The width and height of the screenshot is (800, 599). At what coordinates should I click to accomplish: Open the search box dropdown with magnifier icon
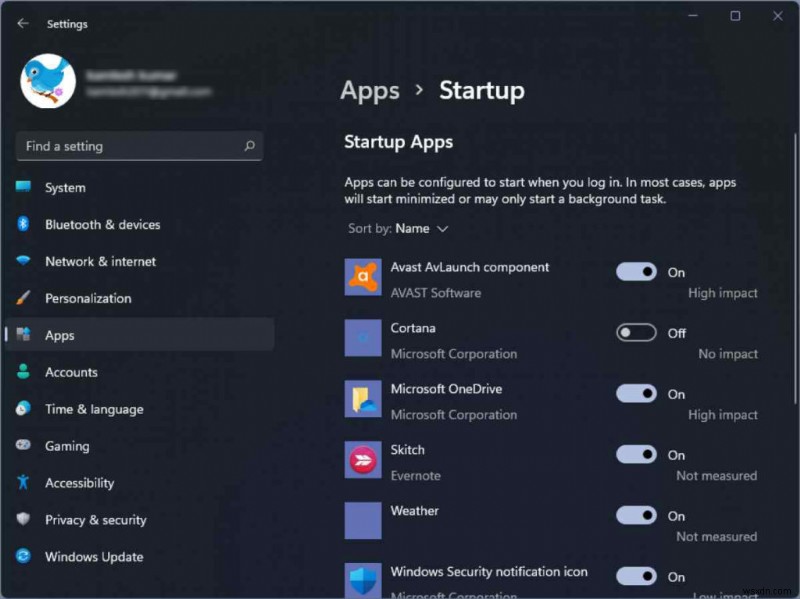(248, 146)
